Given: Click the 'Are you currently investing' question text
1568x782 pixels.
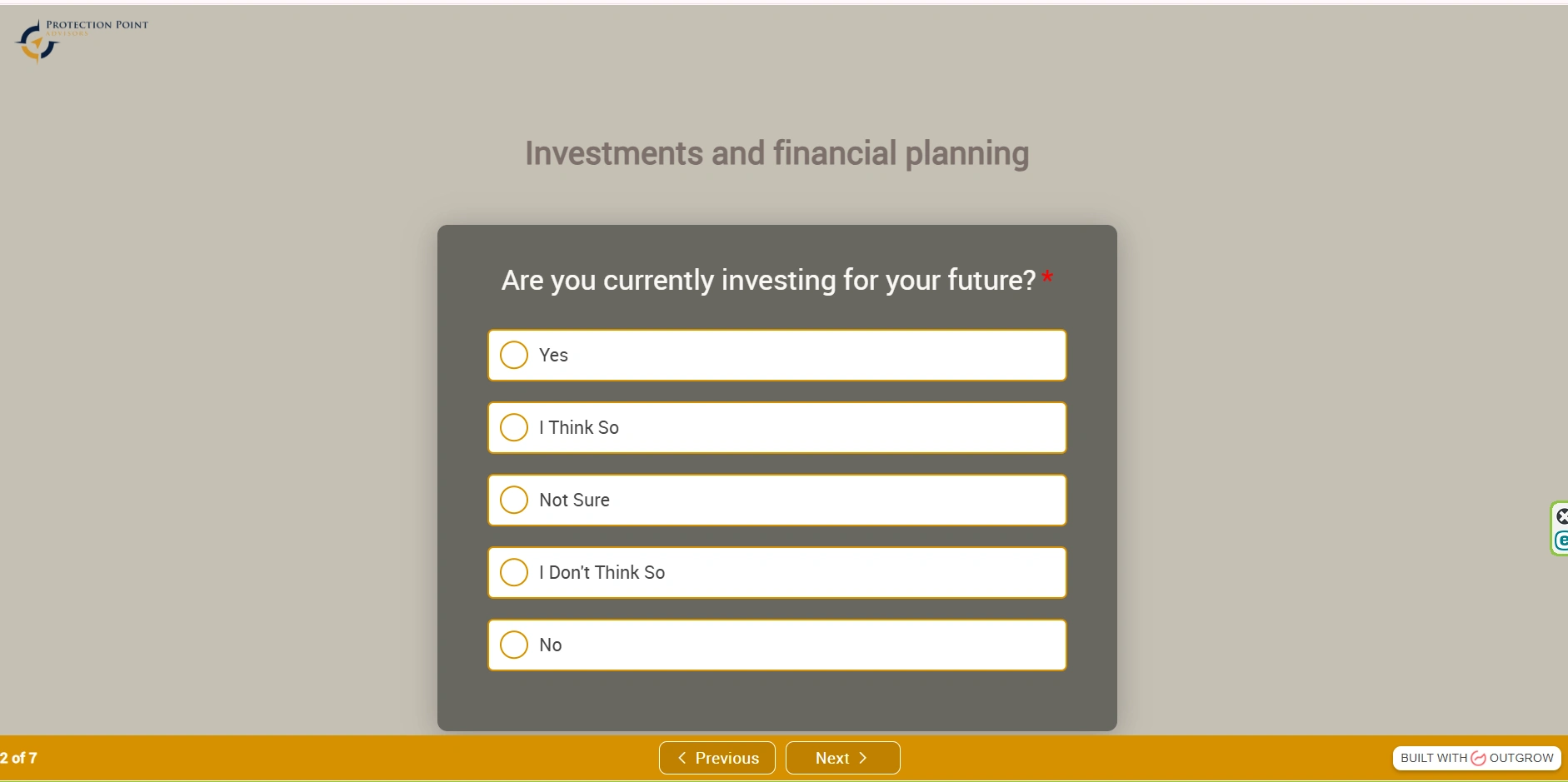Looking at the screenshot, I should (767, 280).
